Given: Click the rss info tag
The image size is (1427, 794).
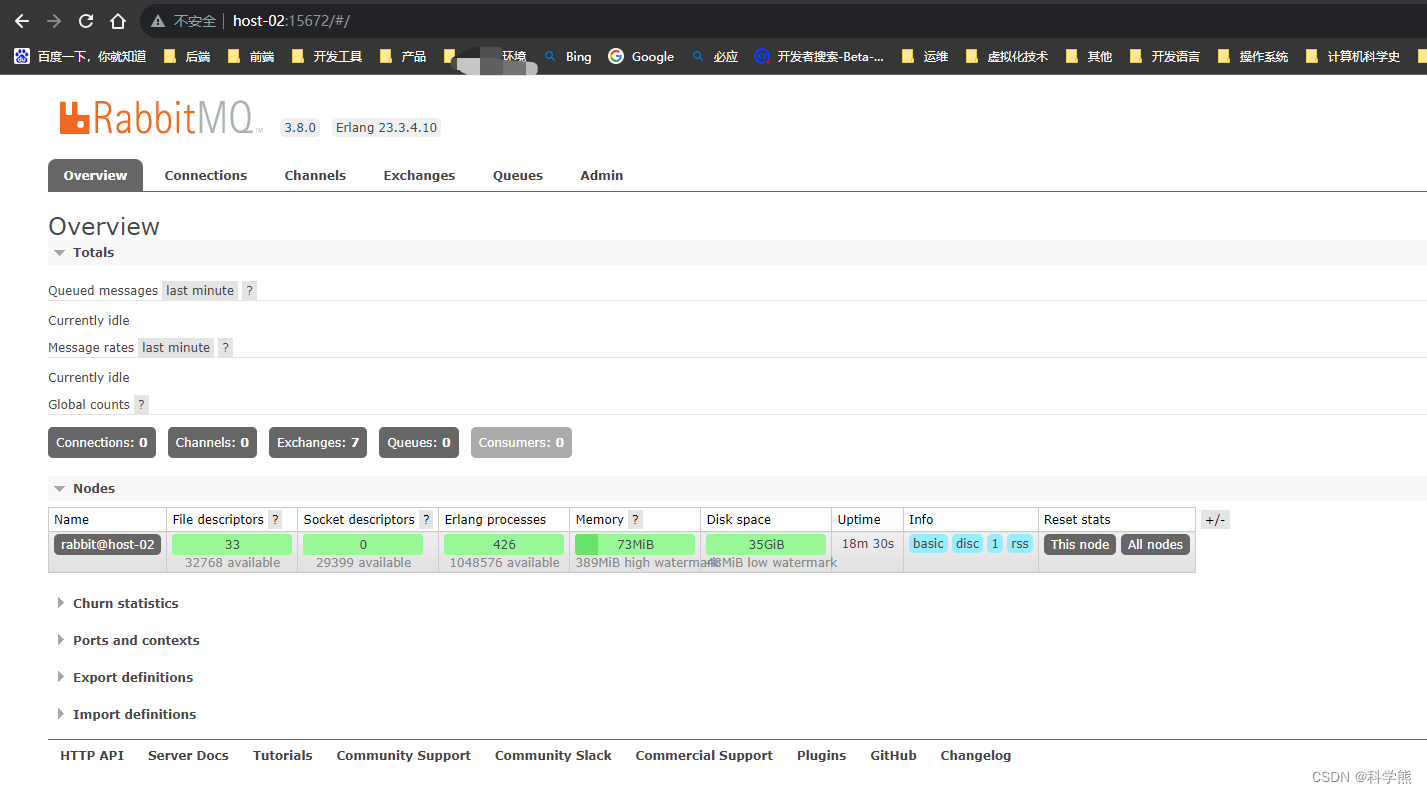Looking at the screenshot, I should pyautogui.click(x=1019, y=544).
